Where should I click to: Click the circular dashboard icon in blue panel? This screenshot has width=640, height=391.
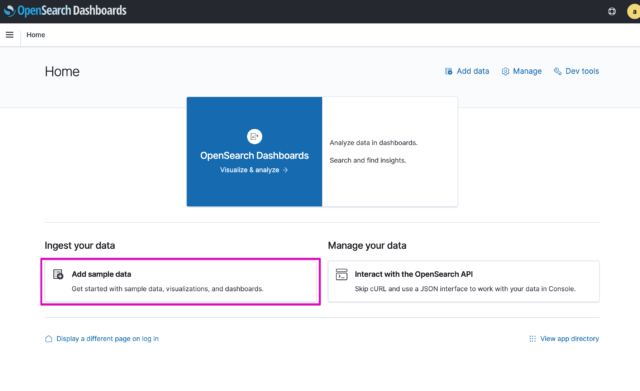click(254, 136)
